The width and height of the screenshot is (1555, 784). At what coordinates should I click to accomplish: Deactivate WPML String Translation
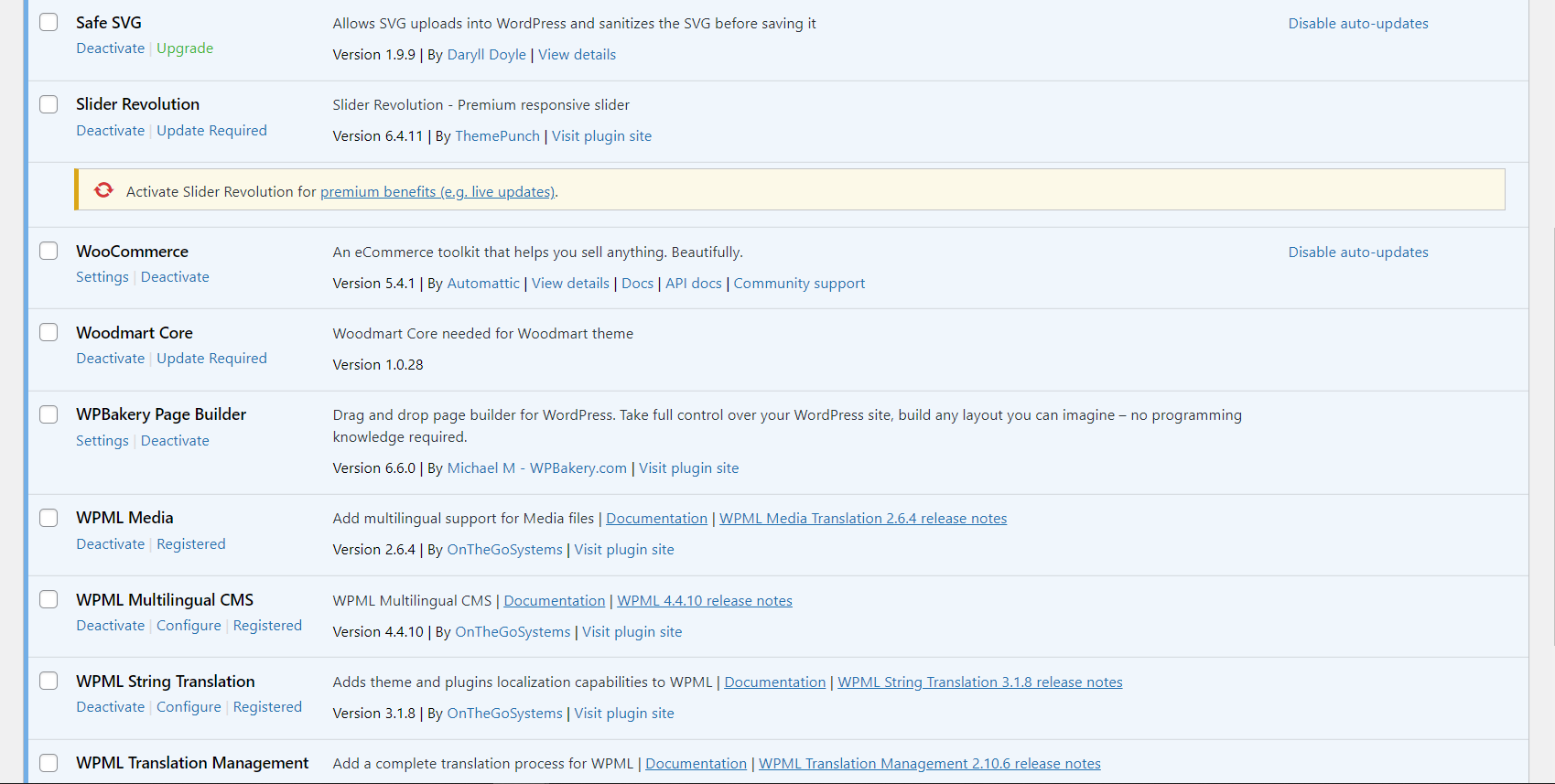coord(110,707)
